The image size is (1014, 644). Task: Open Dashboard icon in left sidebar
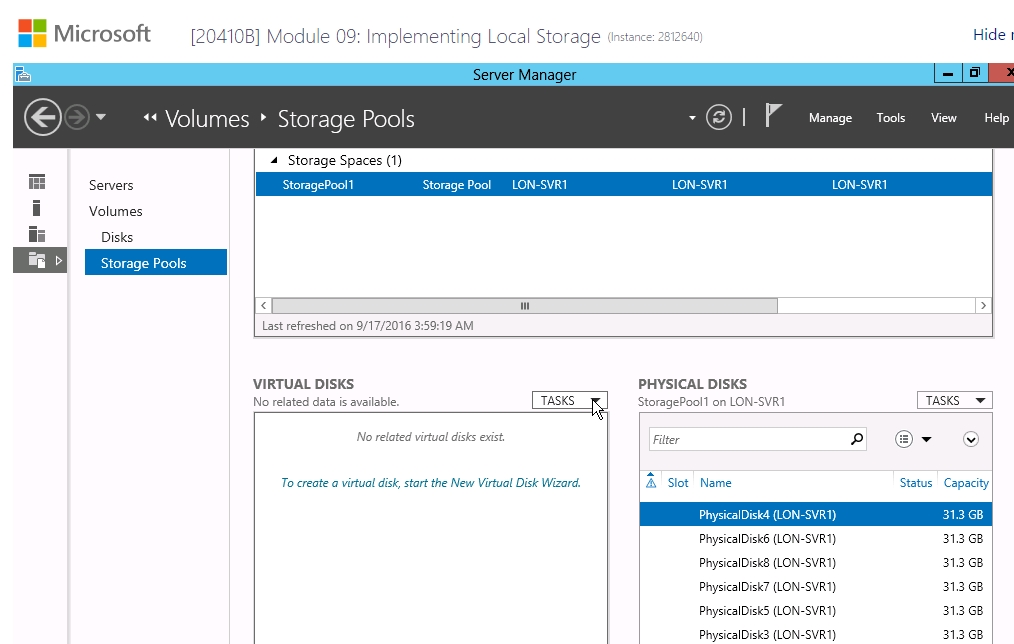(37, 182)
